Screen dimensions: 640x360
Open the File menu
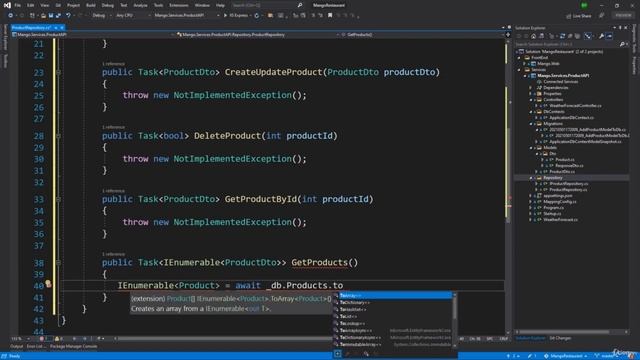click(18, 5)
